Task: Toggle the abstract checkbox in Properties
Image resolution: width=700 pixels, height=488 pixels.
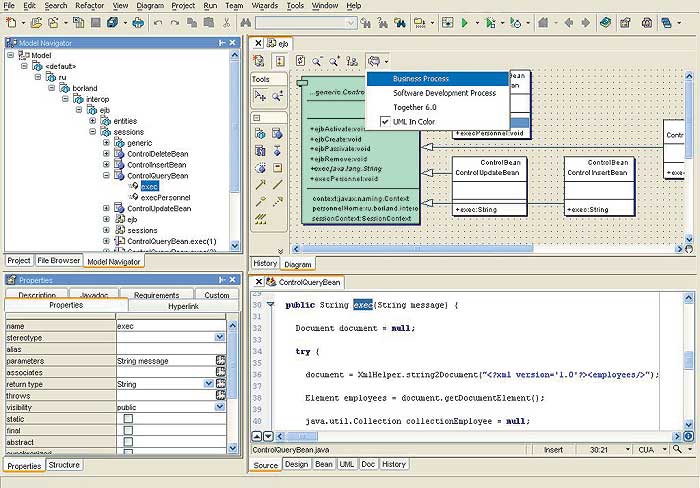Action: (x=128, y=442)
